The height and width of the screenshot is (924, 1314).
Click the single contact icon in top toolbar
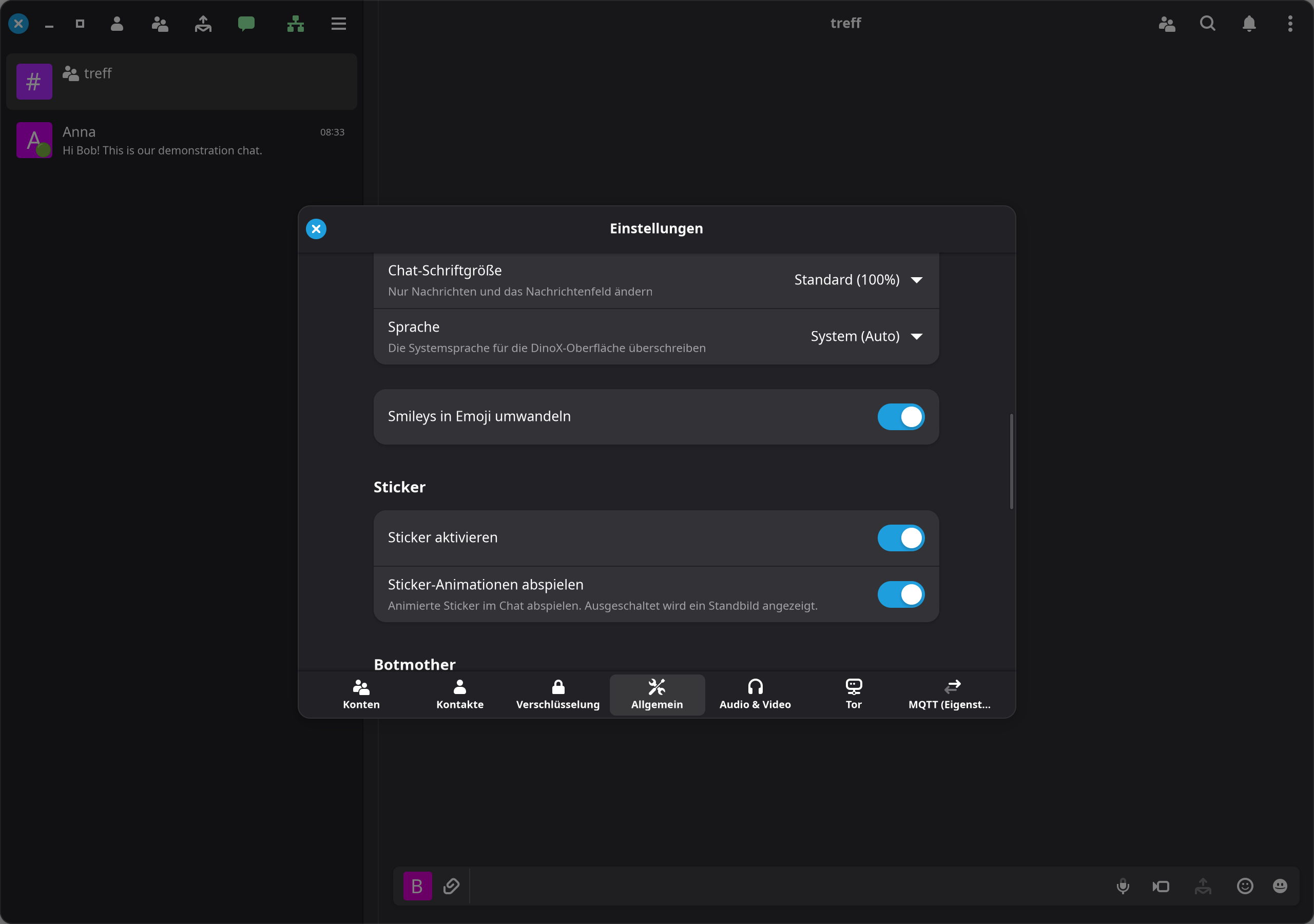click(x=117, y=24)
